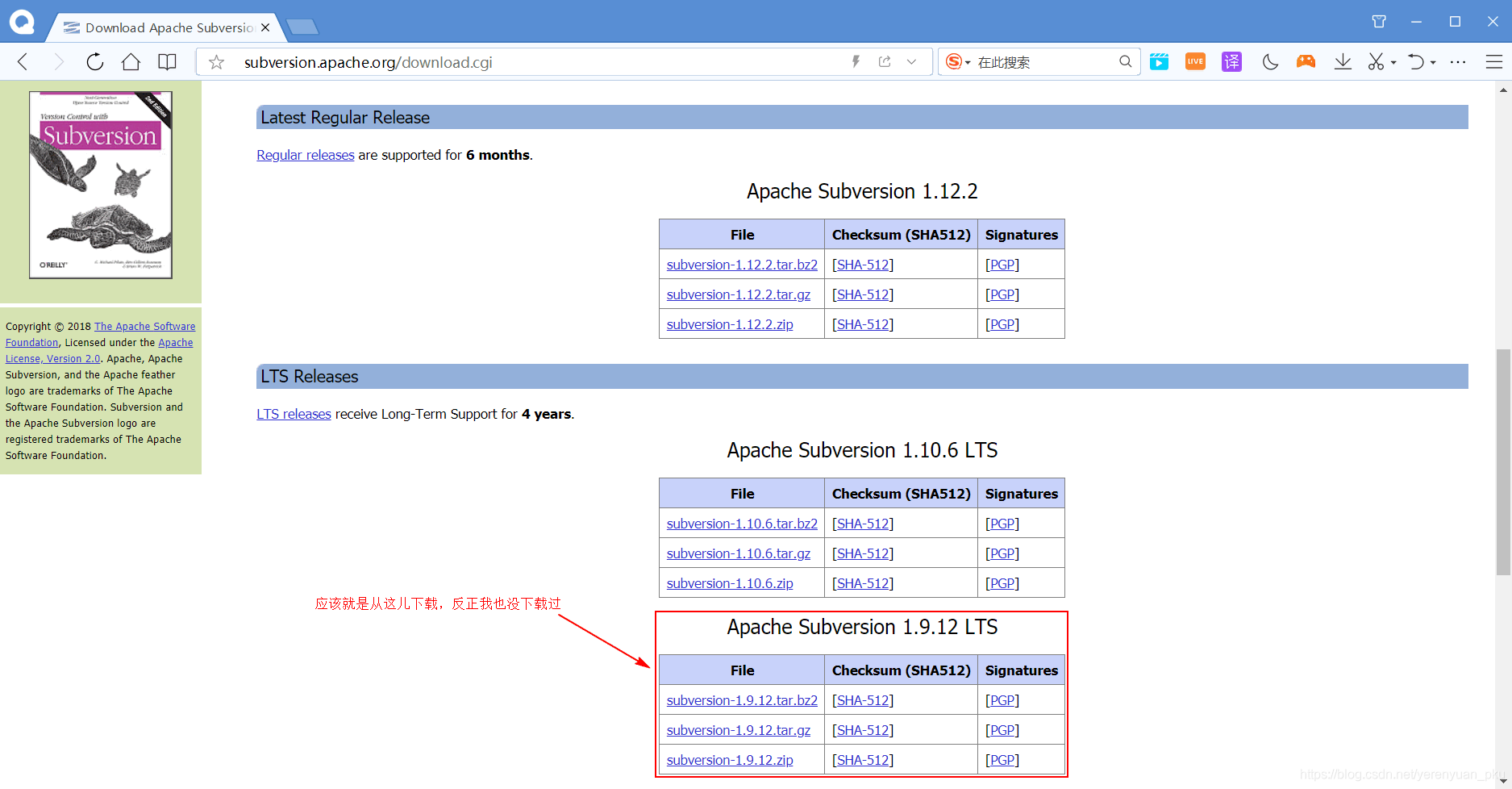This screenshot has height=789, width=1512.
Task: Expand screenshot tool dropdown arrow
Action: [1393, 63]
